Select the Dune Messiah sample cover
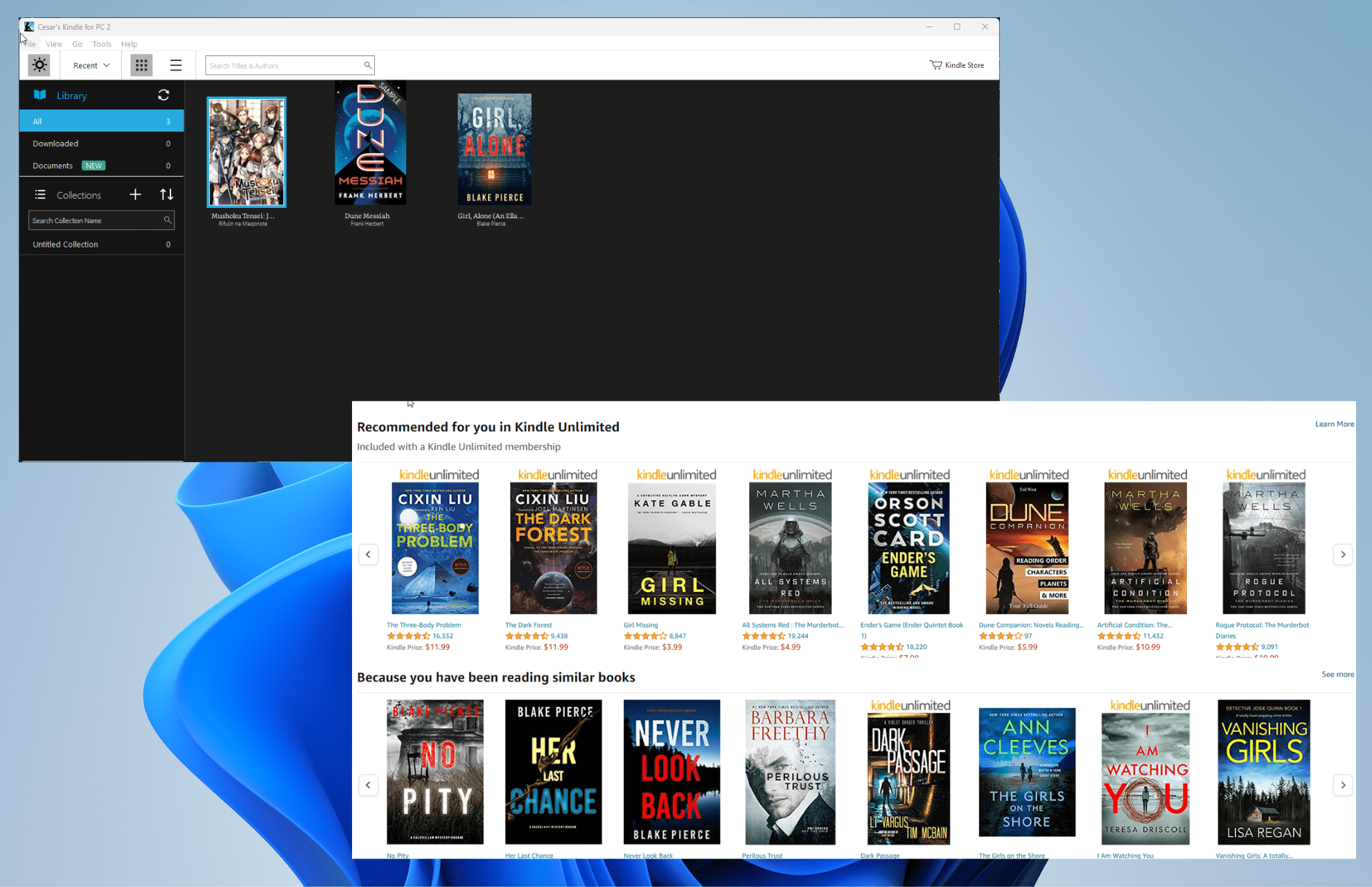Viewport: 1372px width, 887px height. 370,143
